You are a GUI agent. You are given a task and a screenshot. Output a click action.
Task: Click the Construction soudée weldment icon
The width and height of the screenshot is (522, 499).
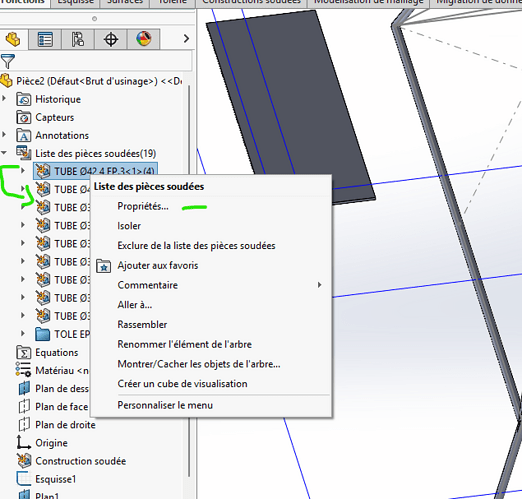click(24, 461)
